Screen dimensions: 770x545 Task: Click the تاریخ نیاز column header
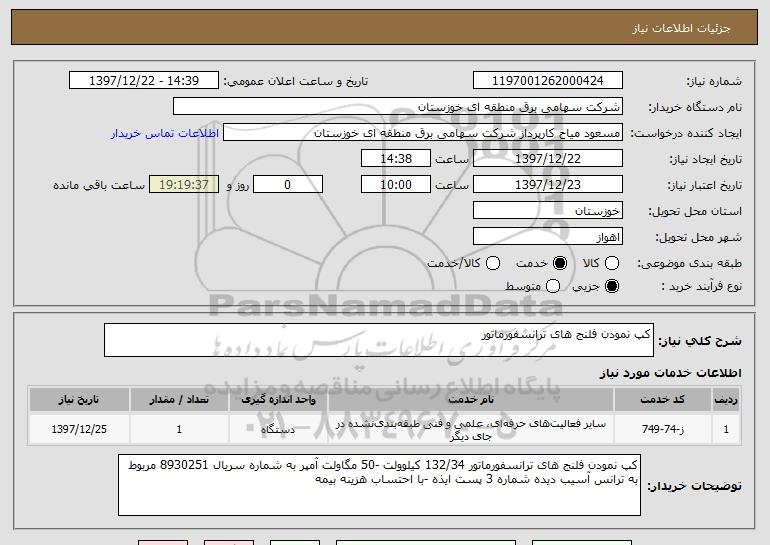click(x=79, y=400)
